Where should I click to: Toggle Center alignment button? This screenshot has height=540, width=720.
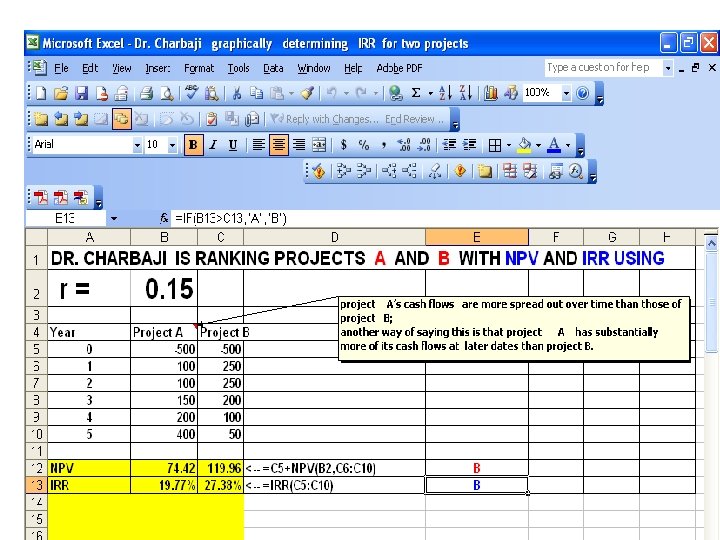pyautogui.click(x=279, y=145)
